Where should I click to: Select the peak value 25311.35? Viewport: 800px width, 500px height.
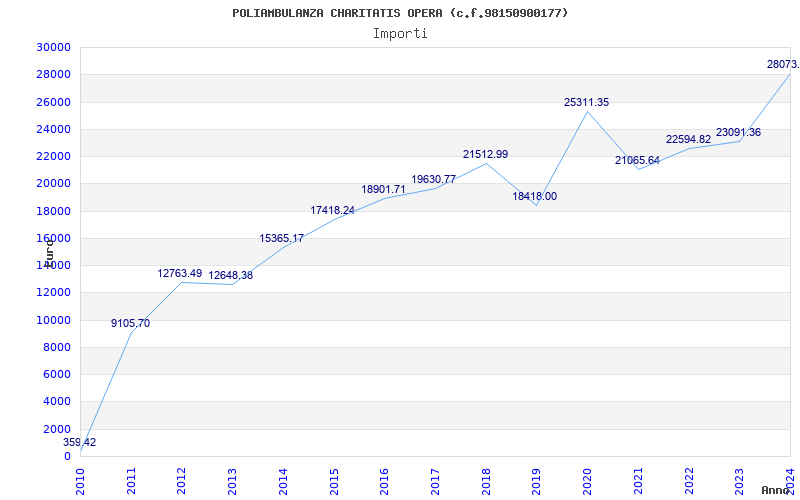click(x=587, y=102)
